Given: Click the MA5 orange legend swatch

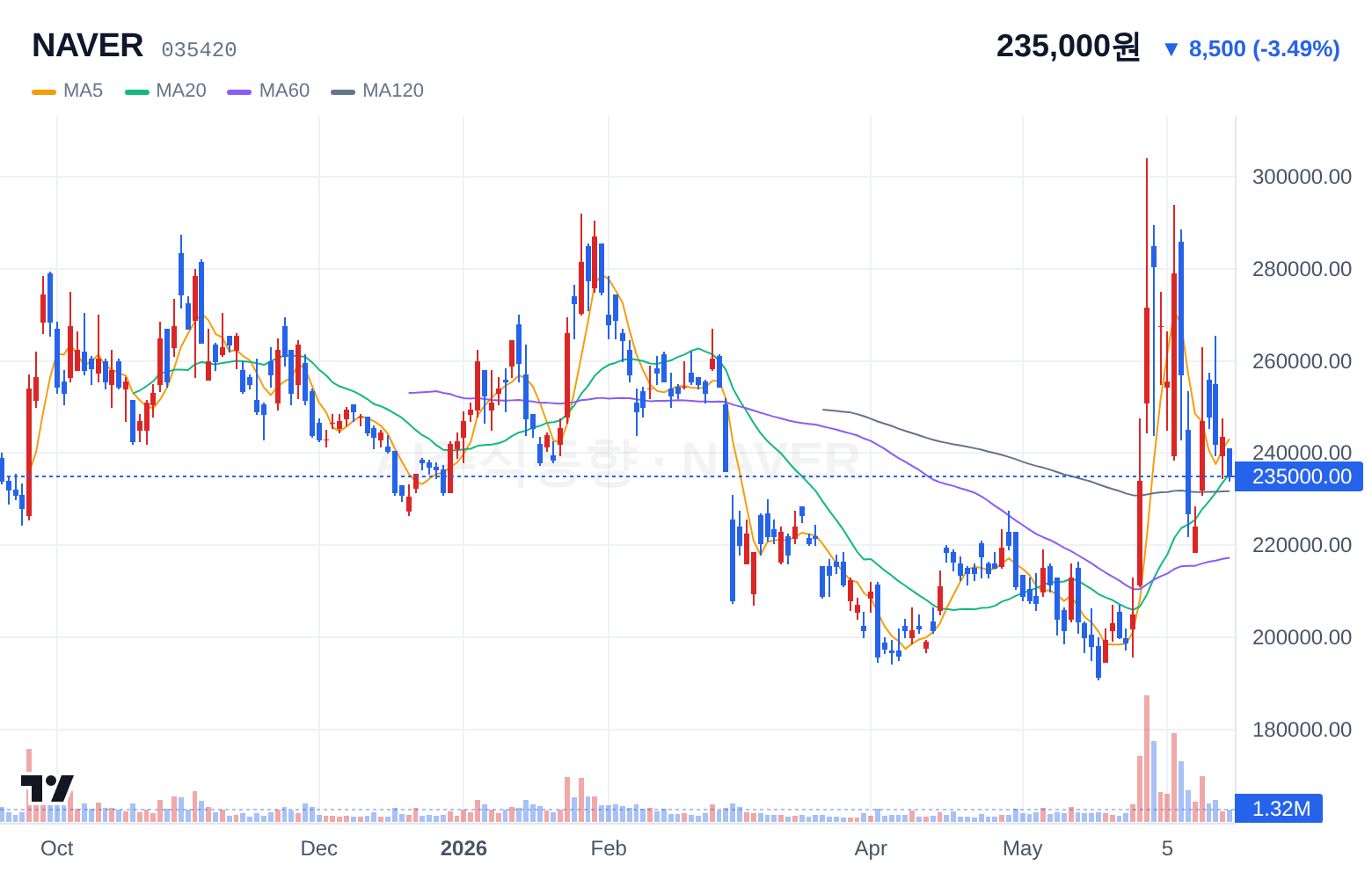Looking at the screenshot, I should (x=44, y=91).
